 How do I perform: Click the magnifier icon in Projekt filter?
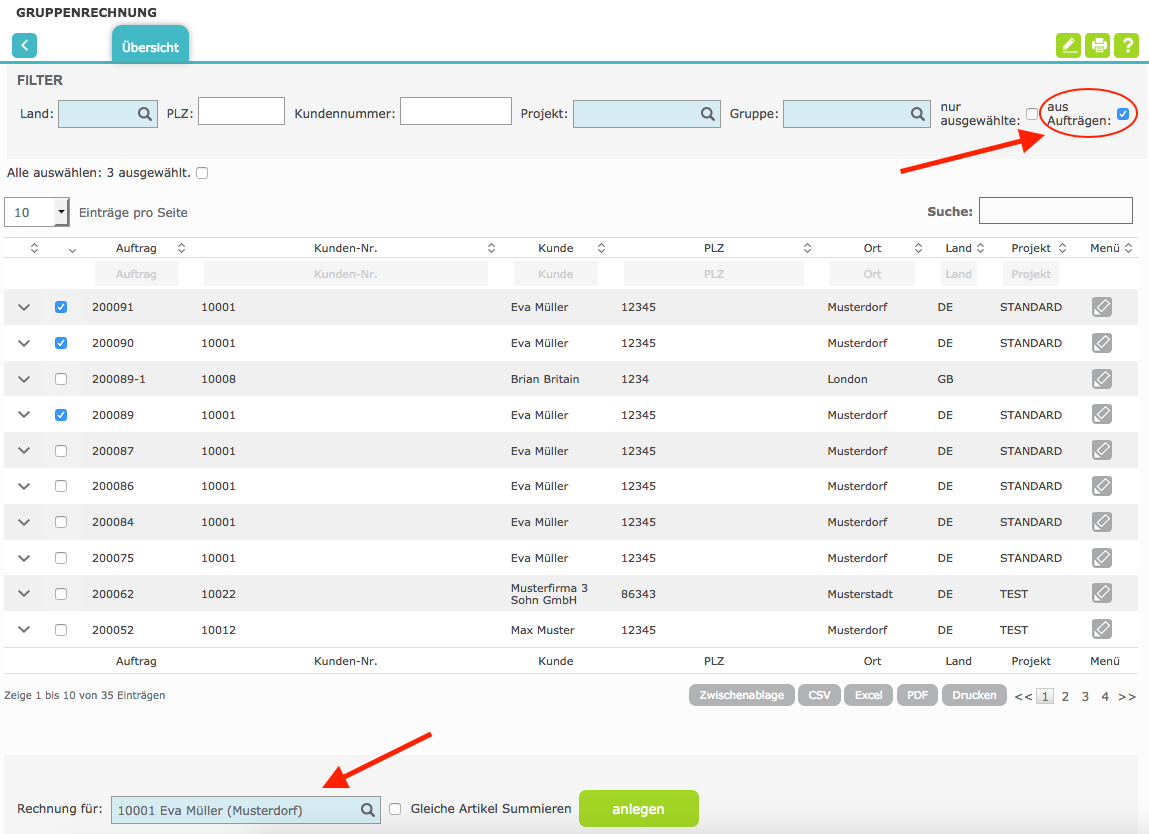708,114
